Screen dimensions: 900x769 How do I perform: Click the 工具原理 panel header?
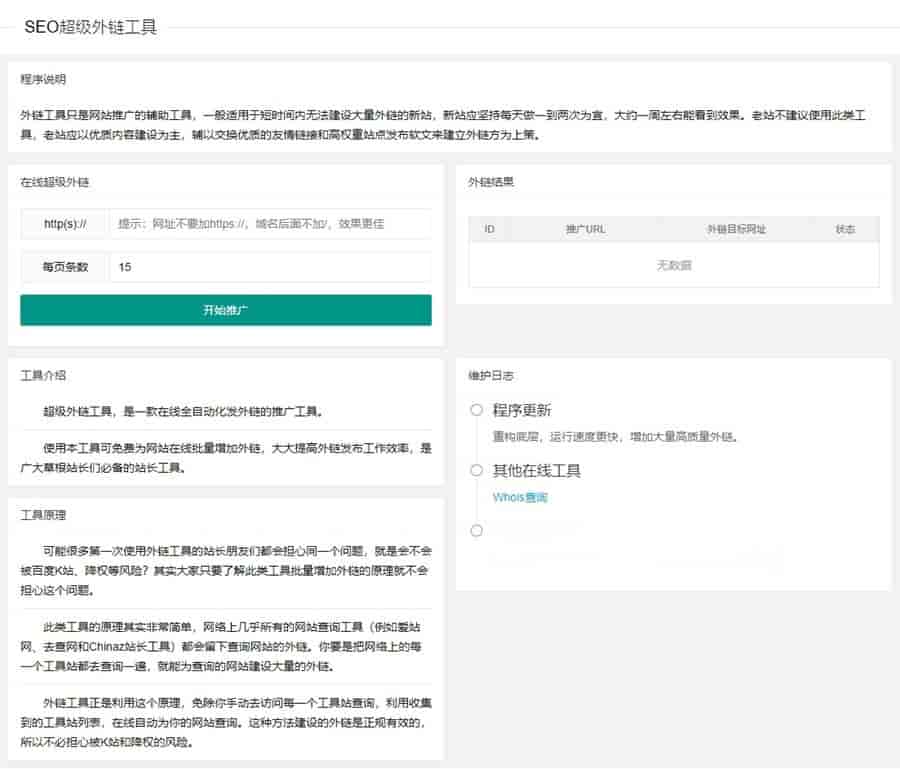click(x=43, y=515)
